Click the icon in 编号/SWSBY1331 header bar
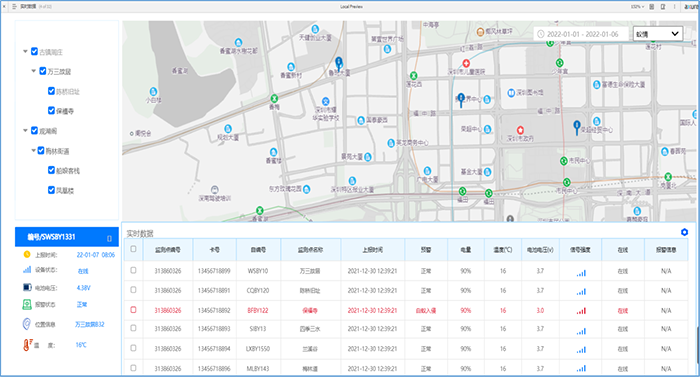Viewport: 700px width, 377px height. [x=109, y=239]
